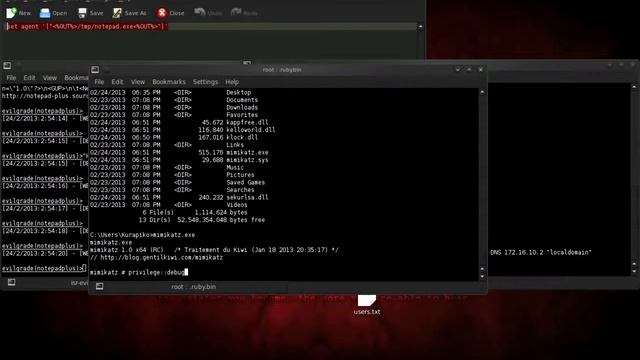Click the kelloworld.dll entry in the listing
The width and height of the screenshot is (640, 360).
[251, 130]
